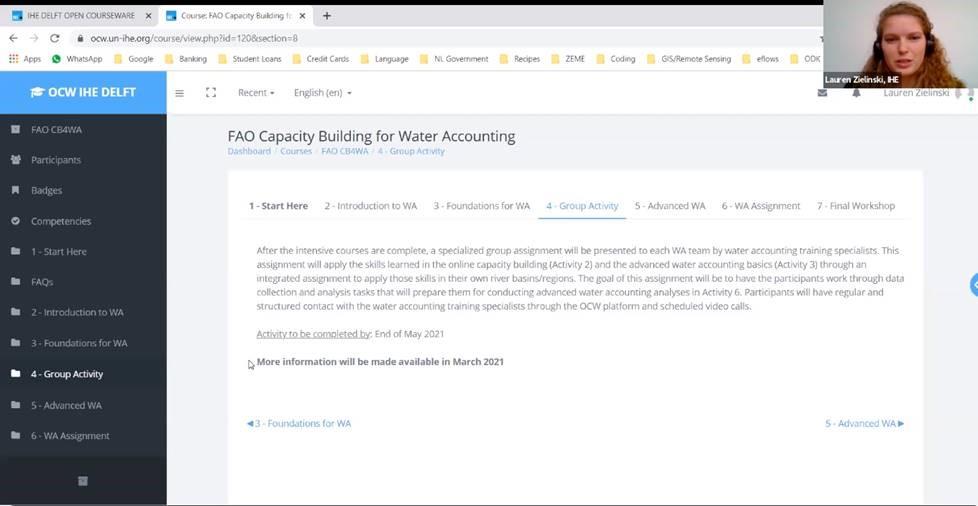978x506 pixels.
Task: Click the collapse icon at sidebar bottom
Action: pyautogui.click(x=83, y=480)
